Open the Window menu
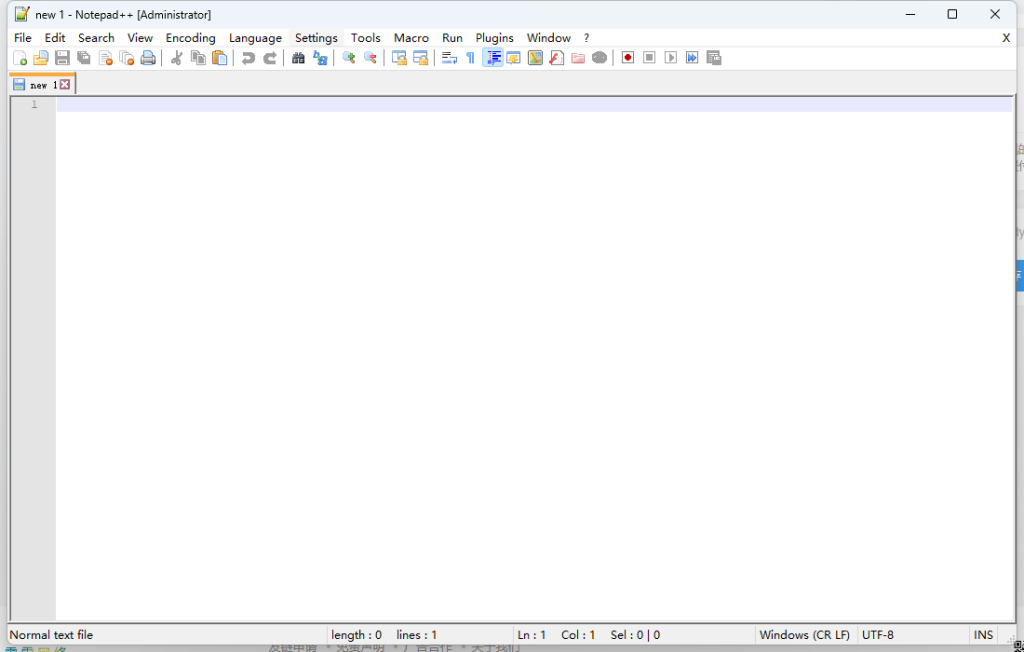Image resolution: width=1024 pixels, height=652 pixels. click(x=549, y=38)
